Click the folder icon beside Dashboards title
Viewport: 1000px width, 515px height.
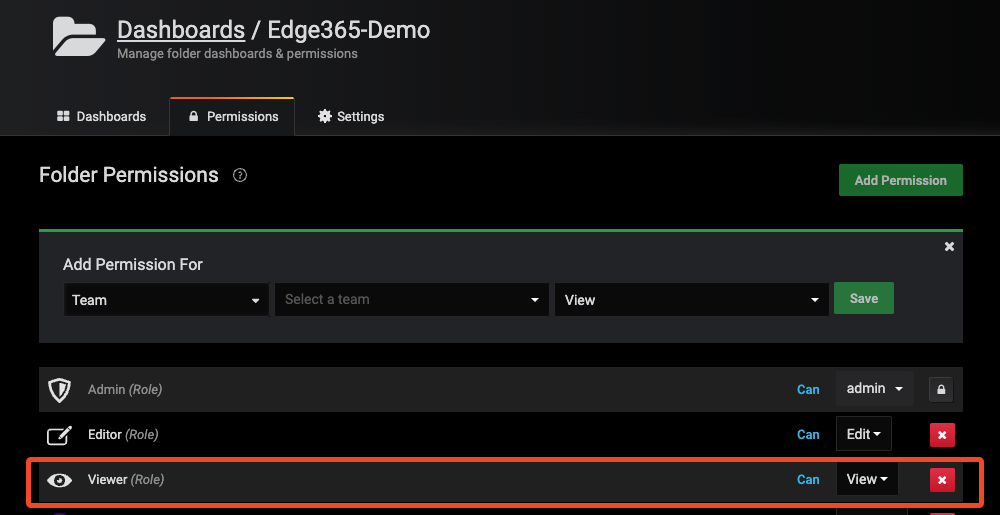[79, 36]
